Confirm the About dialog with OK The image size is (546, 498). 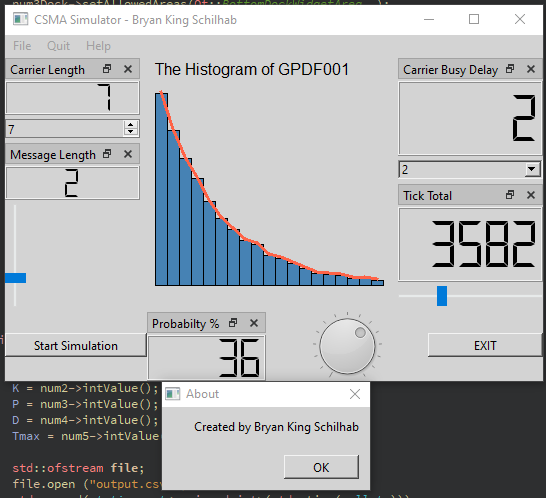click(321, 467)
